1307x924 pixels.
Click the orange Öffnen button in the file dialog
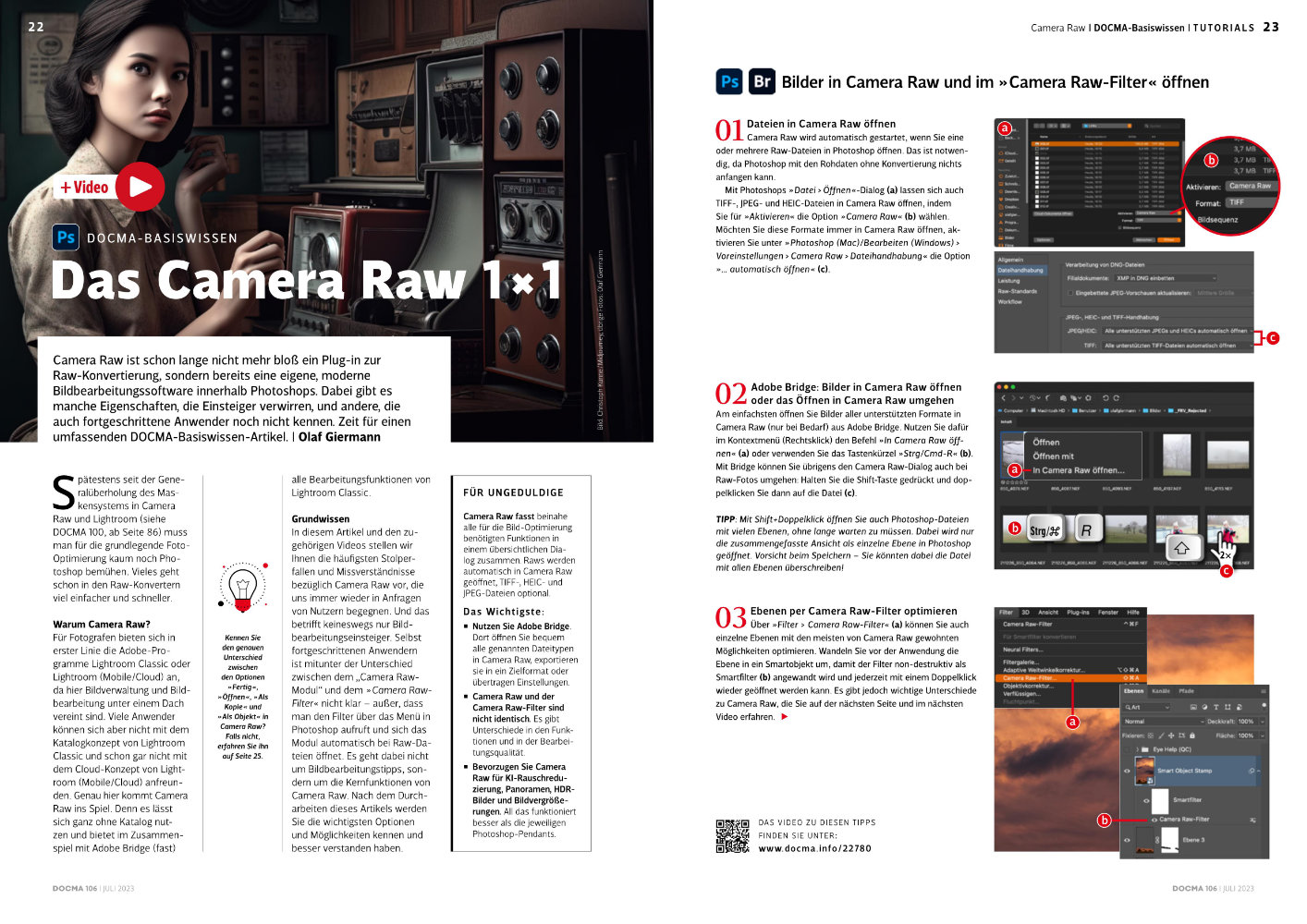[x=1169, y=239]
